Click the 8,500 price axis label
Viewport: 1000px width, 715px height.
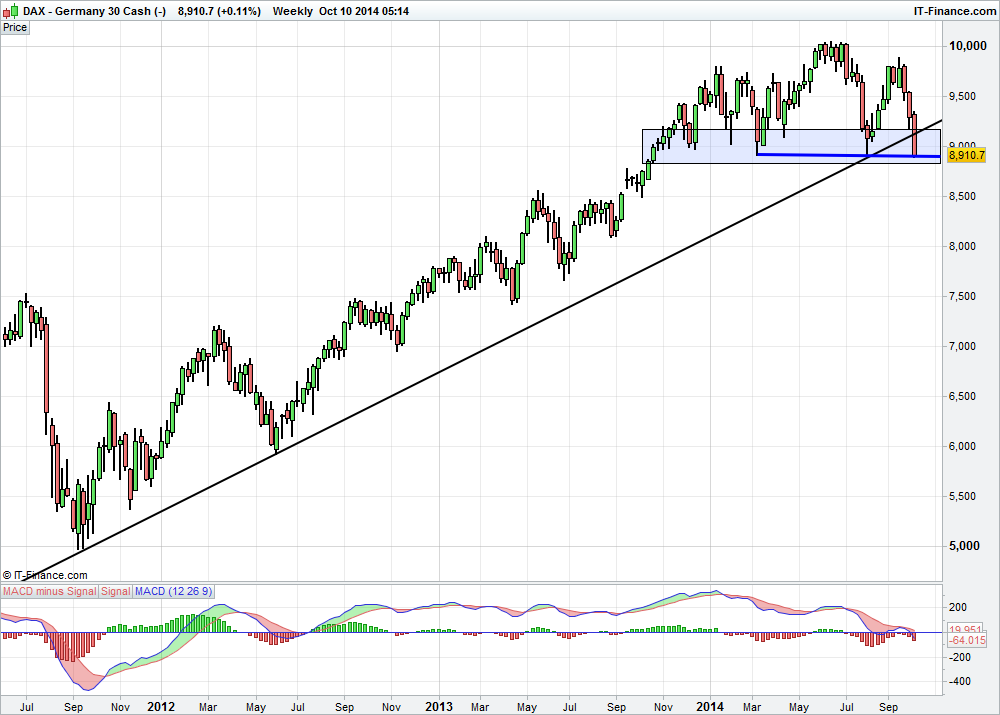click(x=962, y=196)
